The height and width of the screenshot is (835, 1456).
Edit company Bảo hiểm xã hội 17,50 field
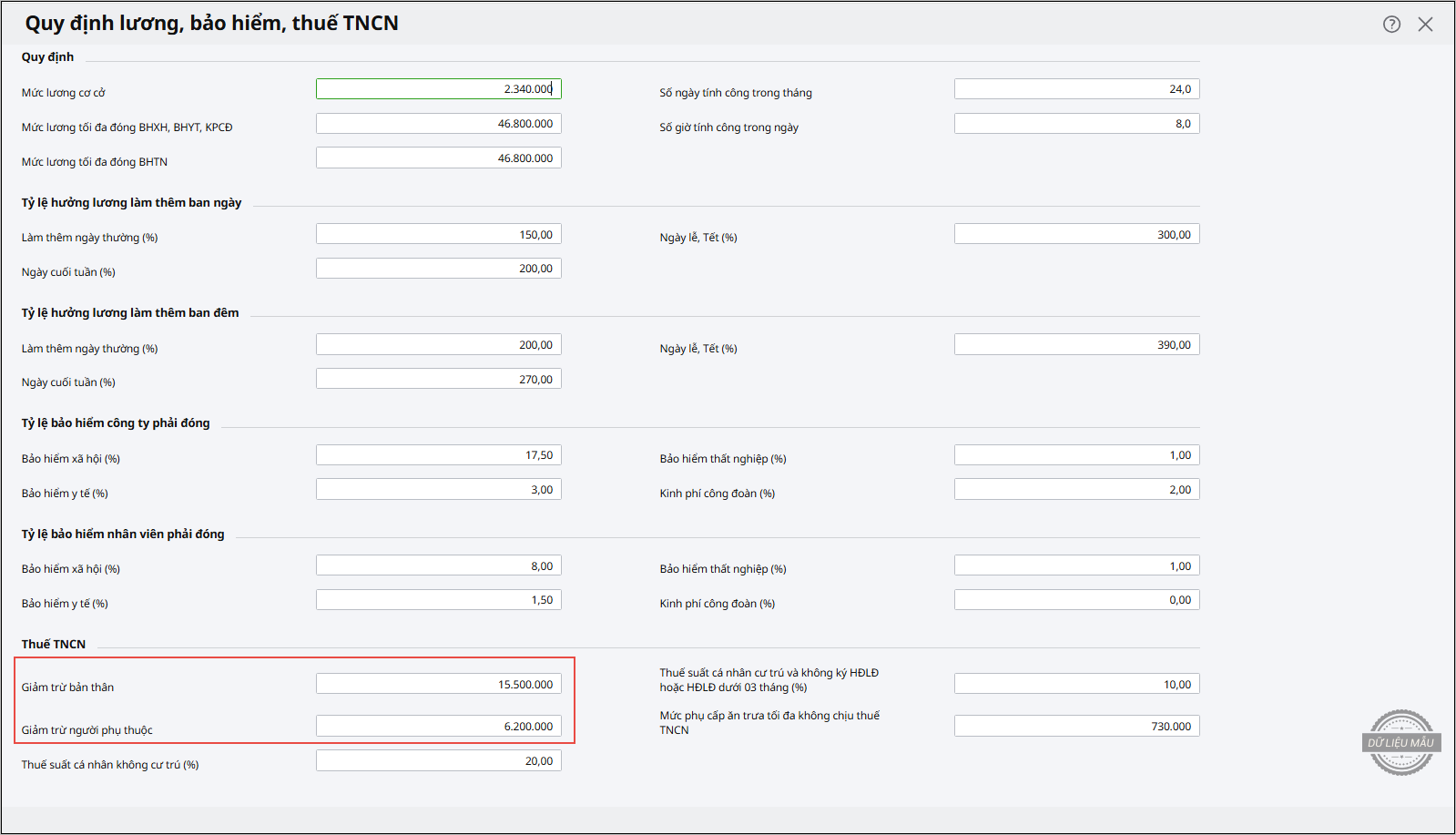[438, 455]
